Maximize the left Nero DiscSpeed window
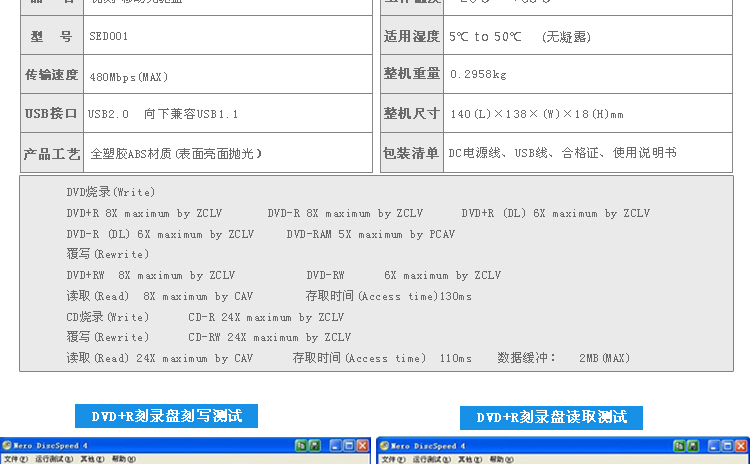Screen dimensions: 750x464 coord(348,446)
